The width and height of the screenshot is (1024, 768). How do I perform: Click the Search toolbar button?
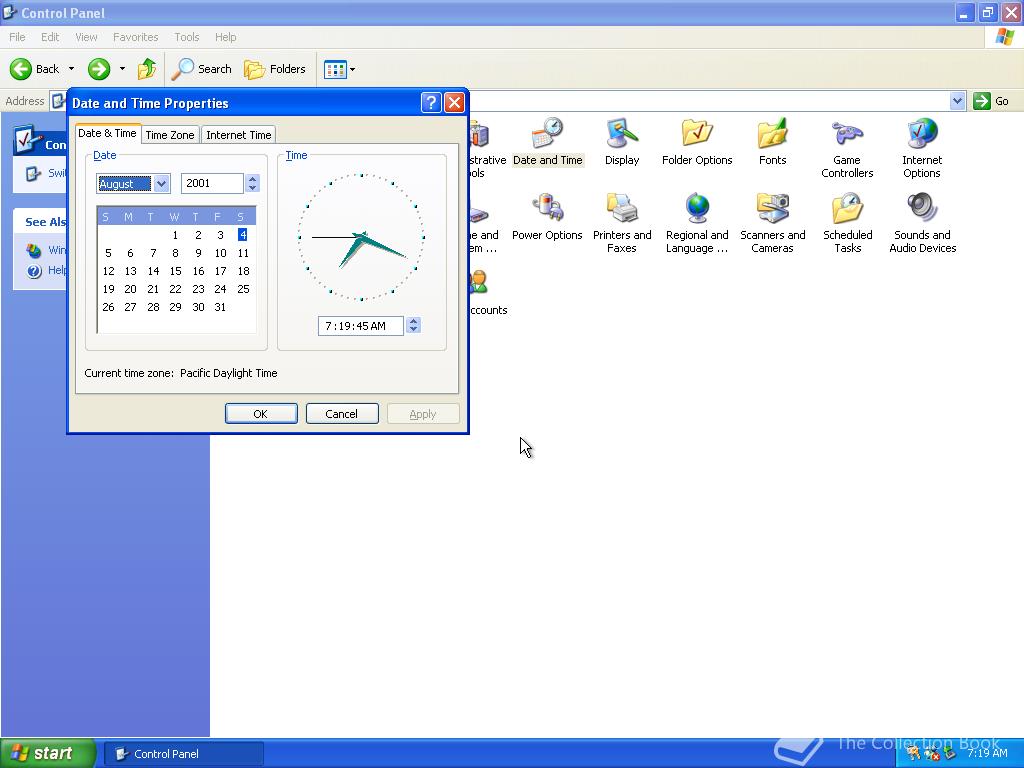(x=201, y=69)
